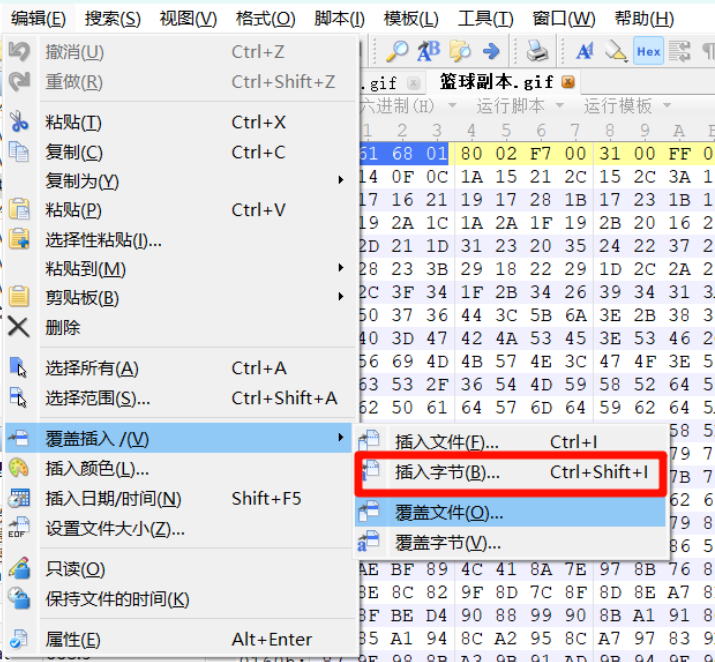Close the 篮球副本.gif tab
This screenshot has height=662, width=715.
568,83
